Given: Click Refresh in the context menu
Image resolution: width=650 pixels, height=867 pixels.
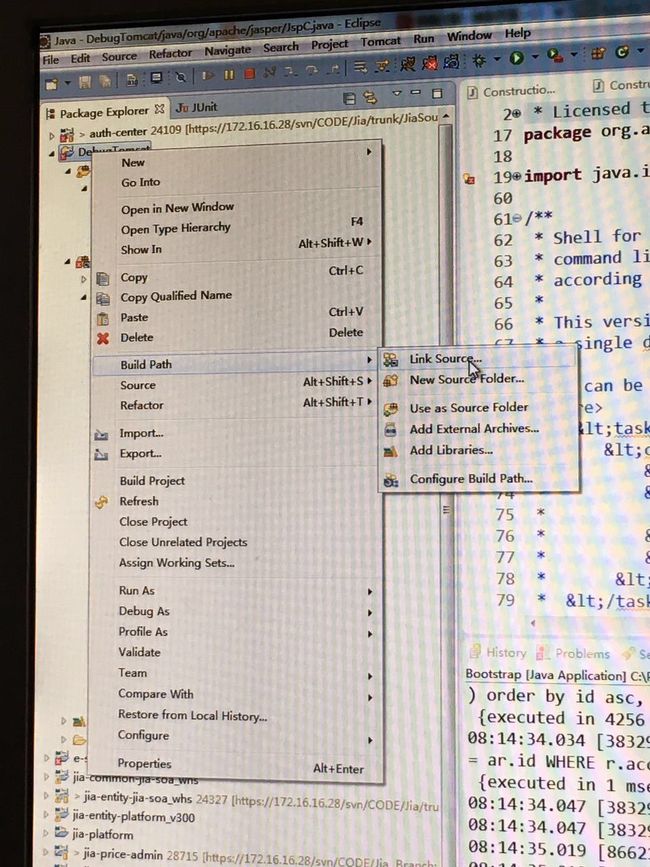Looking at the screenshot, I should (237, 502).
